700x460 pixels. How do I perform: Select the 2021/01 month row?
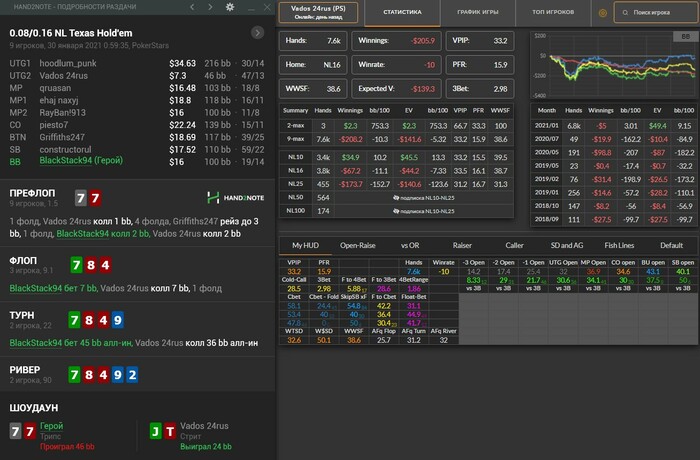pos(614,126)
